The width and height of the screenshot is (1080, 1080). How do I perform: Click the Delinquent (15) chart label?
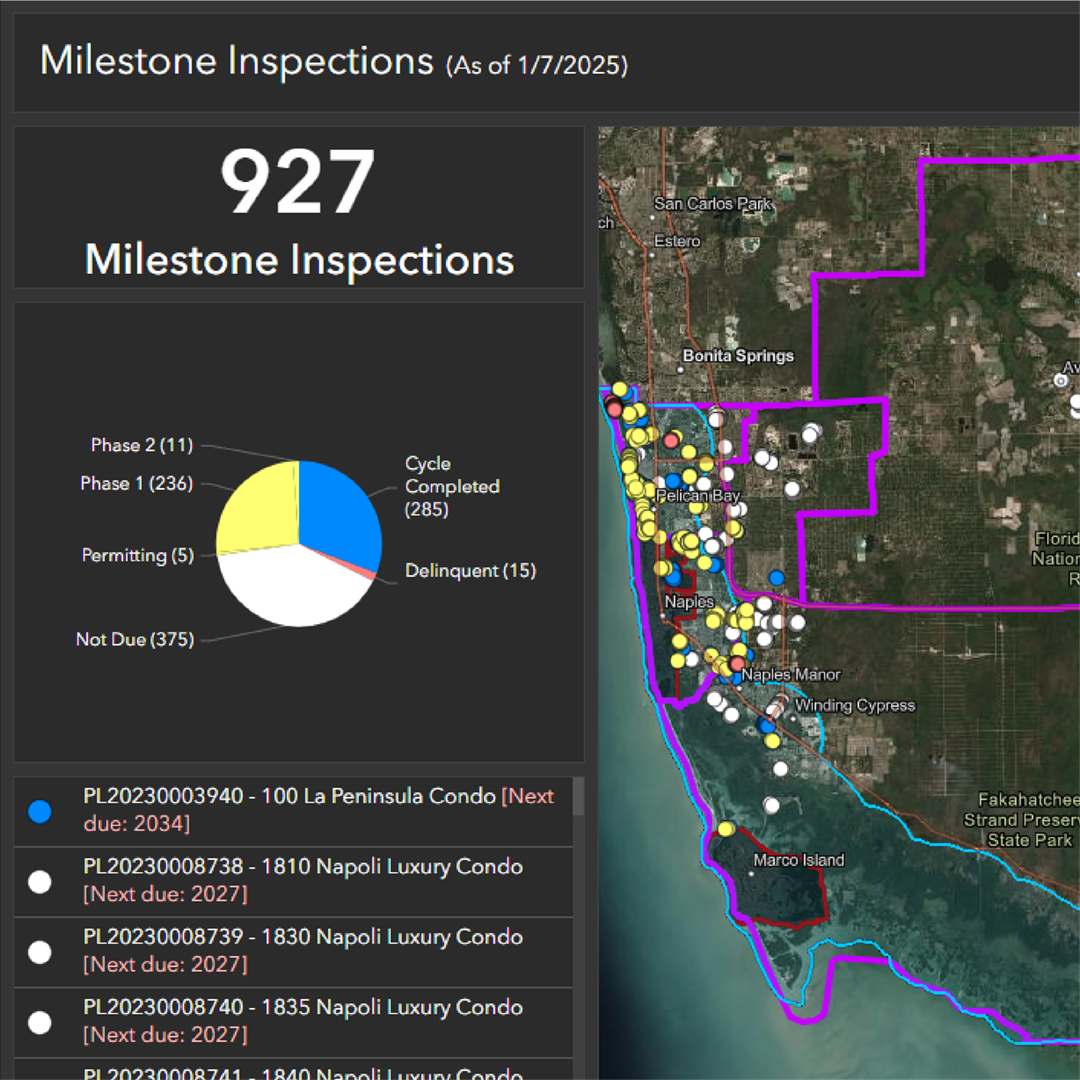pos(470,571)
